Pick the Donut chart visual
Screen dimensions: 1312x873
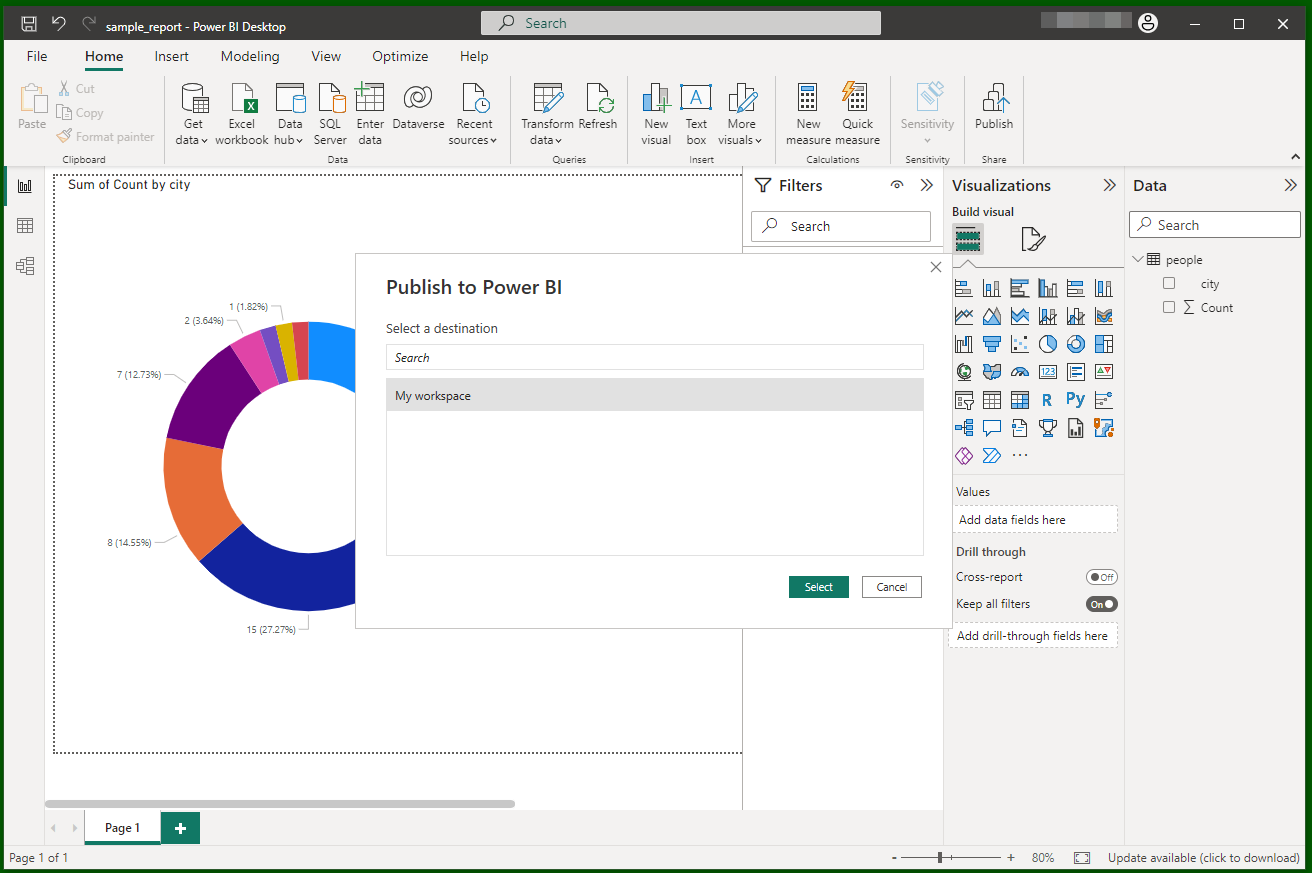point(1076,344)
